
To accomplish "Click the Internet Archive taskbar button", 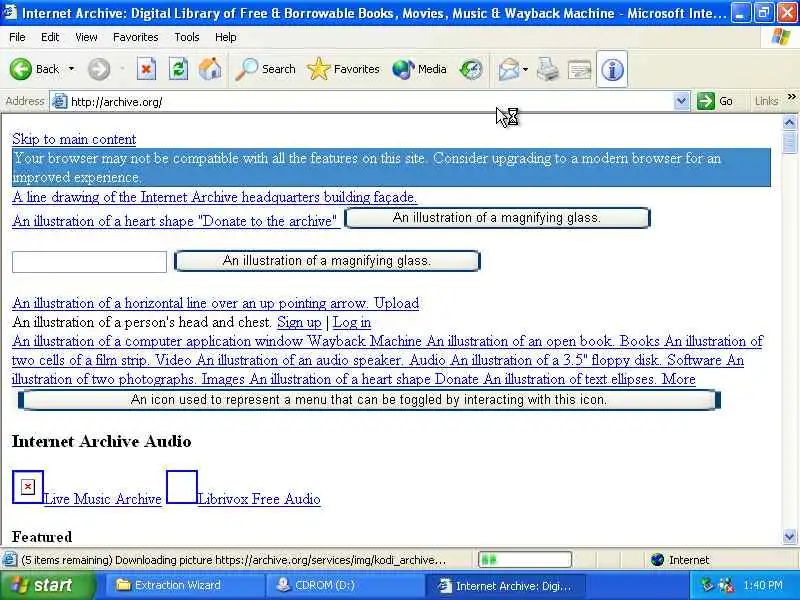I will coord(505,586).
